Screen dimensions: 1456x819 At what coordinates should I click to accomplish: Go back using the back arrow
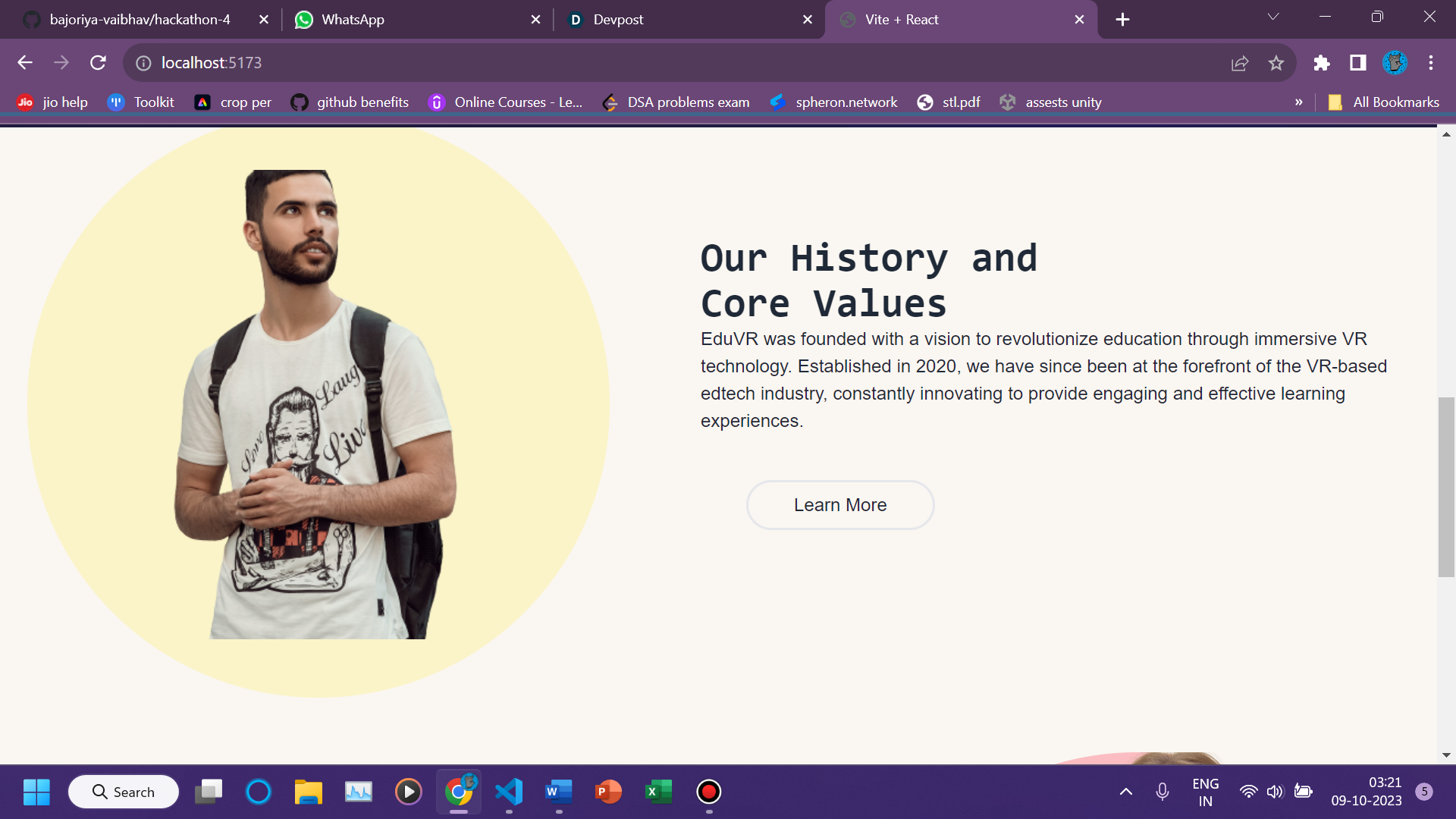pos(25,63)
